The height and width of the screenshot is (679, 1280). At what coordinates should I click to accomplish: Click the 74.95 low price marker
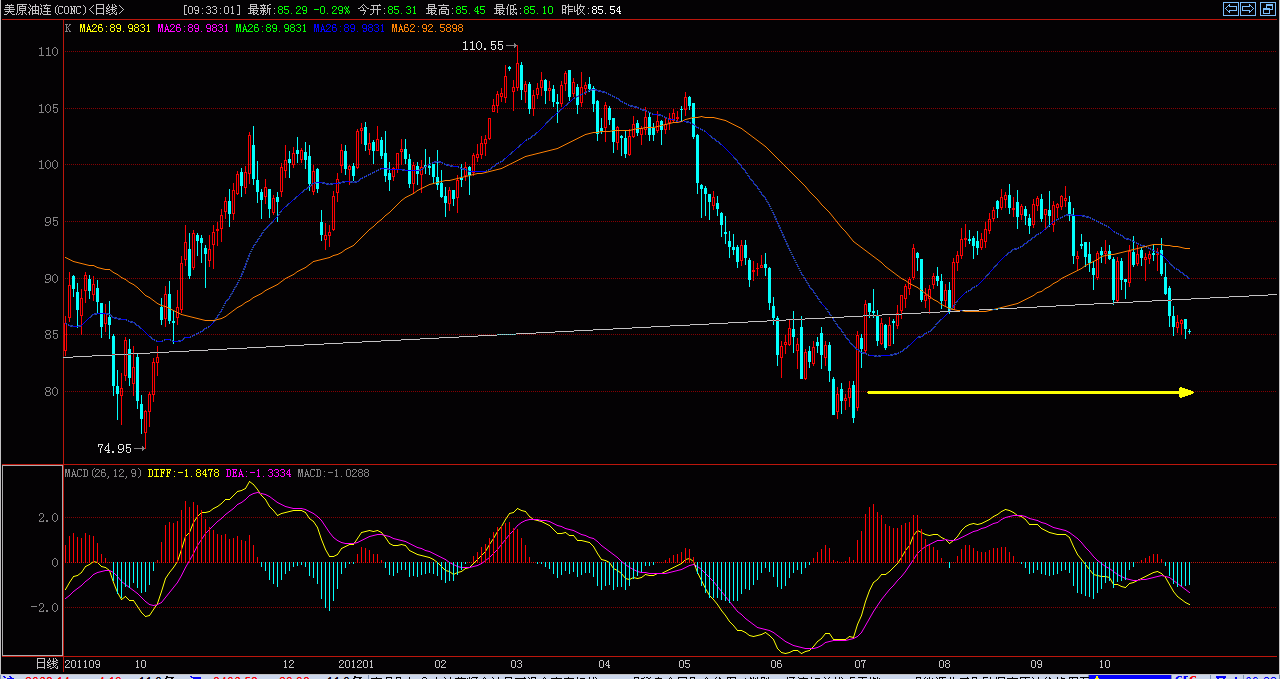[x=114, y=448]
